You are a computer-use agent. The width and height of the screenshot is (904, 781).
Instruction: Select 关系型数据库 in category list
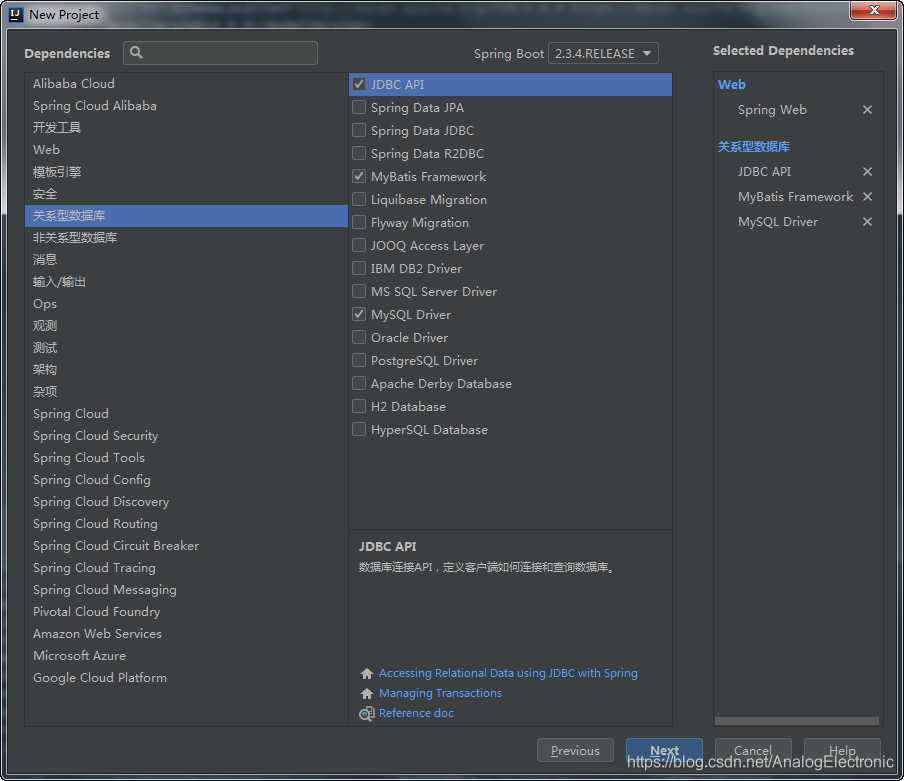click(x=186, y=216)
